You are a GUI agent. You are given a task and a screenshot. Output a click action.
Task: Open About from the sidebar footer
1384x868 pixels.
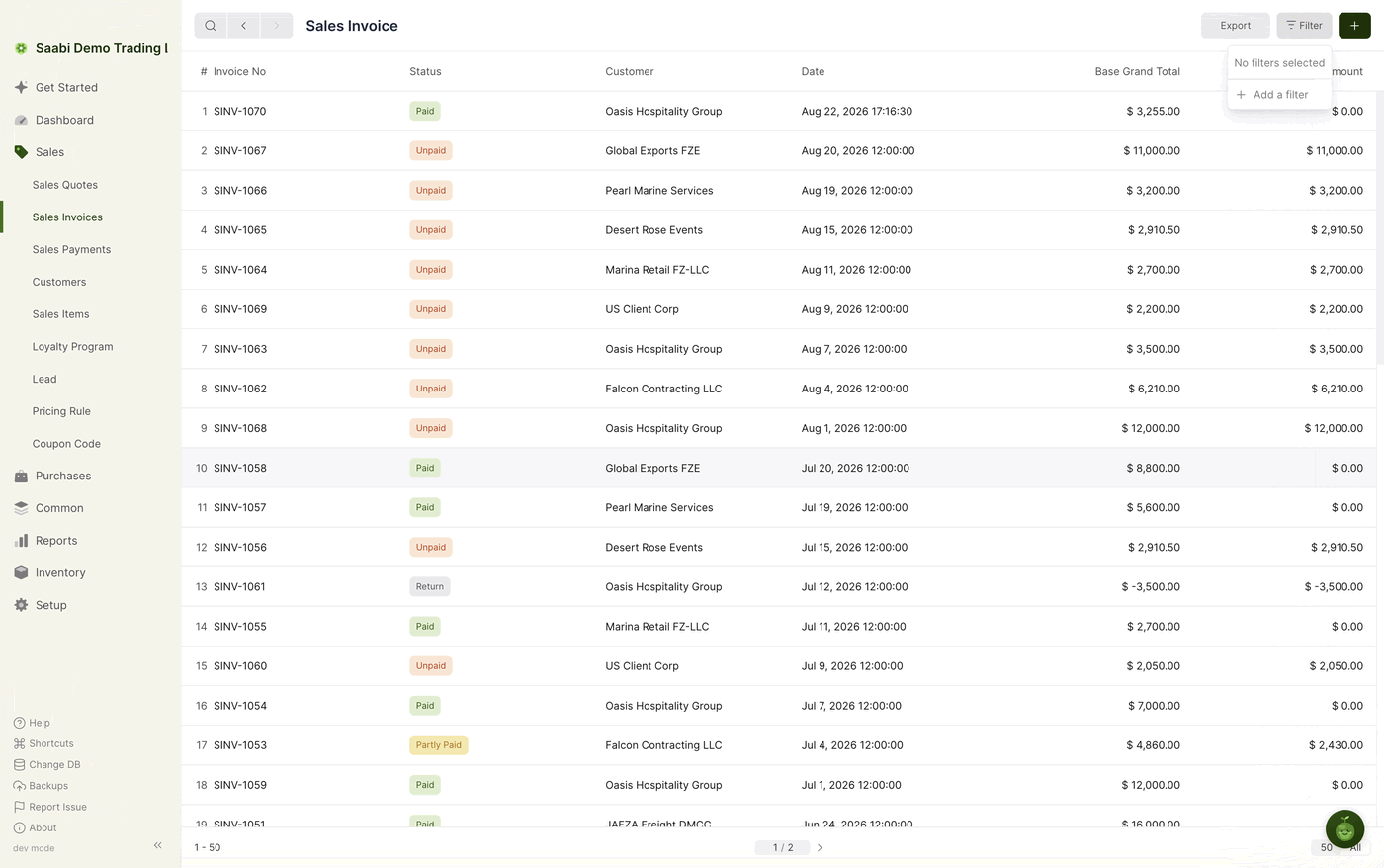click(35, 827)
